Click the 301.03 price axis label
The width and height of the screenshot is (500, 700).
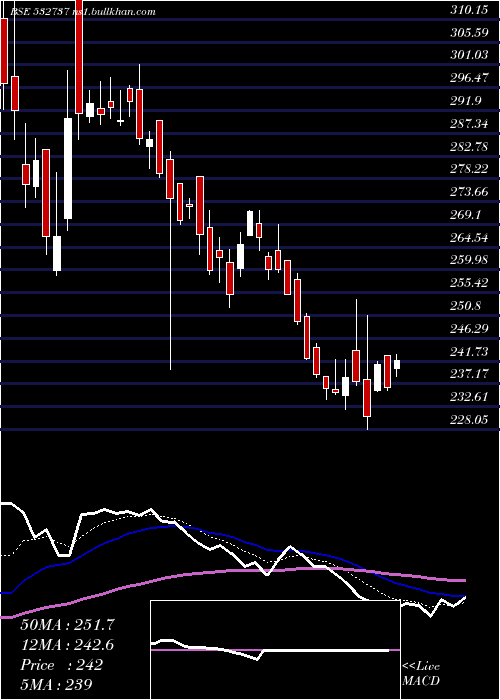pyautogui.click(x=469, y=55)
